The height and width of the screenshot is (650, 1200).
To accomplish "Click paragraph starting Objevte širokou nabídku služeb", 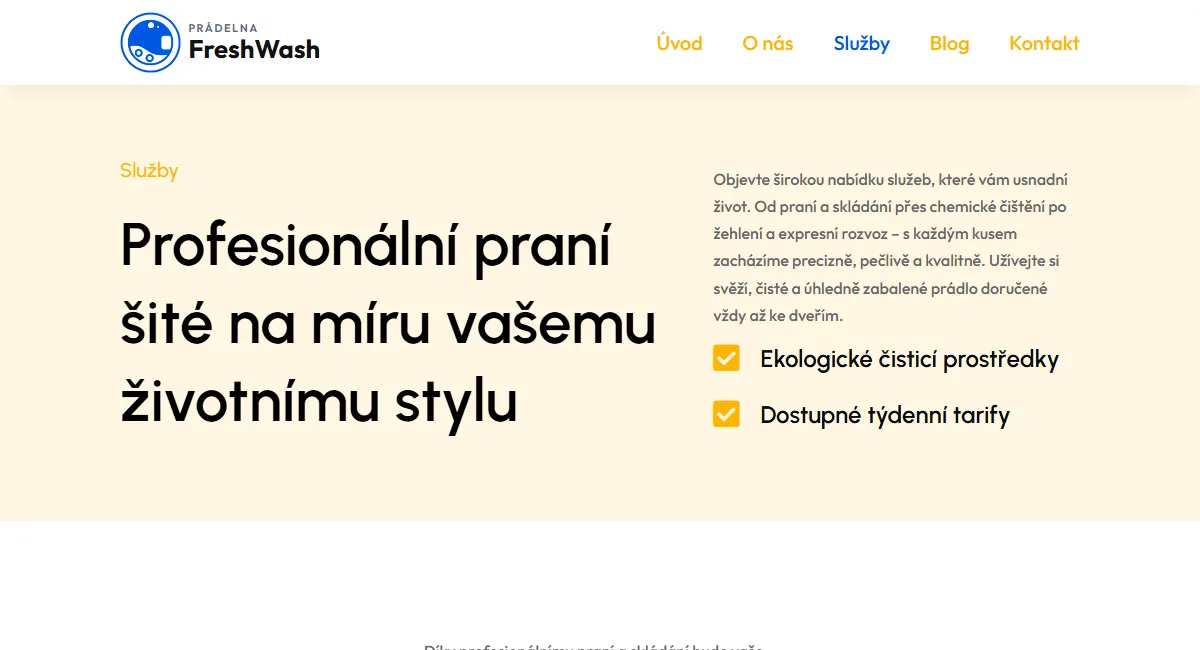I will 891,248.
